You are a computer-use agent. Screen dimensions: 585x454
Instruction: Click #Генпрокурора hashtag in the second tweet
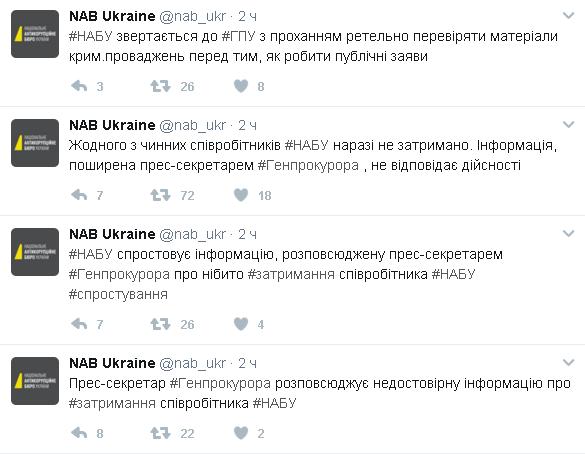(x=308, y=165)
